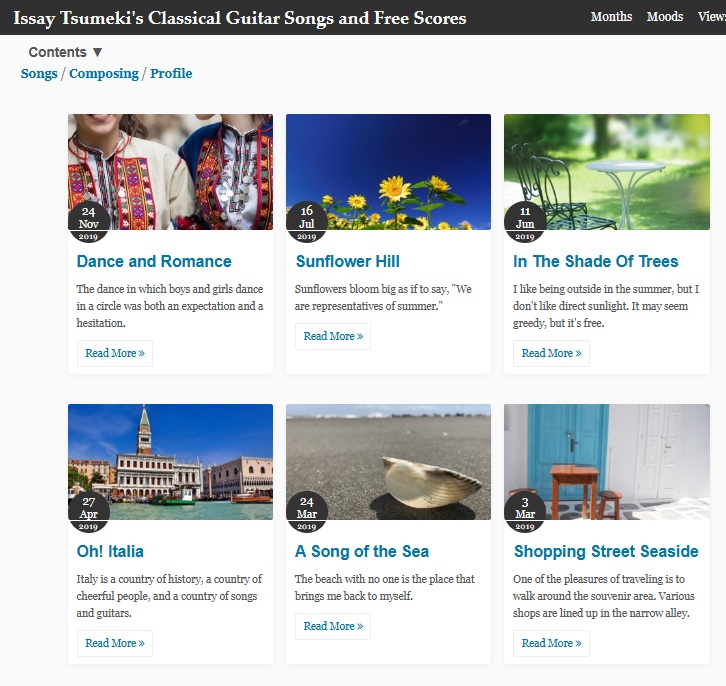Visit the Profile breadcrumb link
This screenshot has height=686, width=726.
coord(171,74)
